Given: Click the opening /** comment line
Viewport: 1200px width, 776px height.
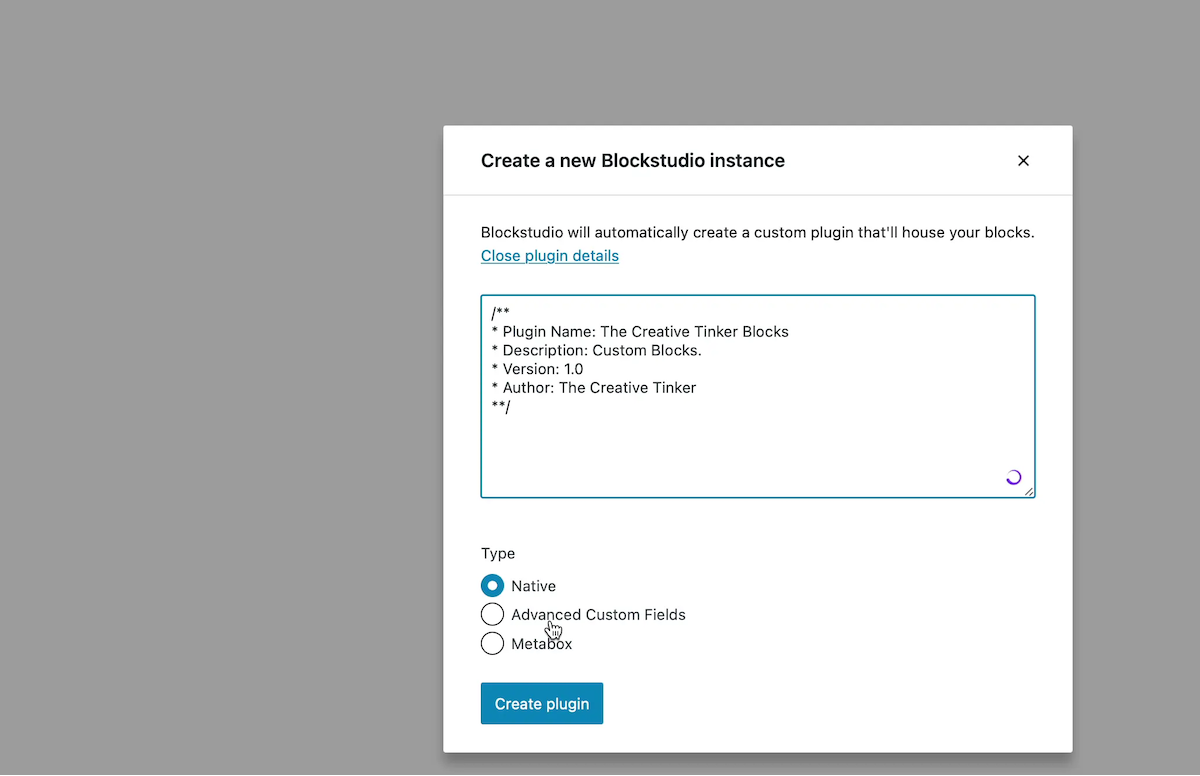Looking at the screenshot, I should click(500, 312).
